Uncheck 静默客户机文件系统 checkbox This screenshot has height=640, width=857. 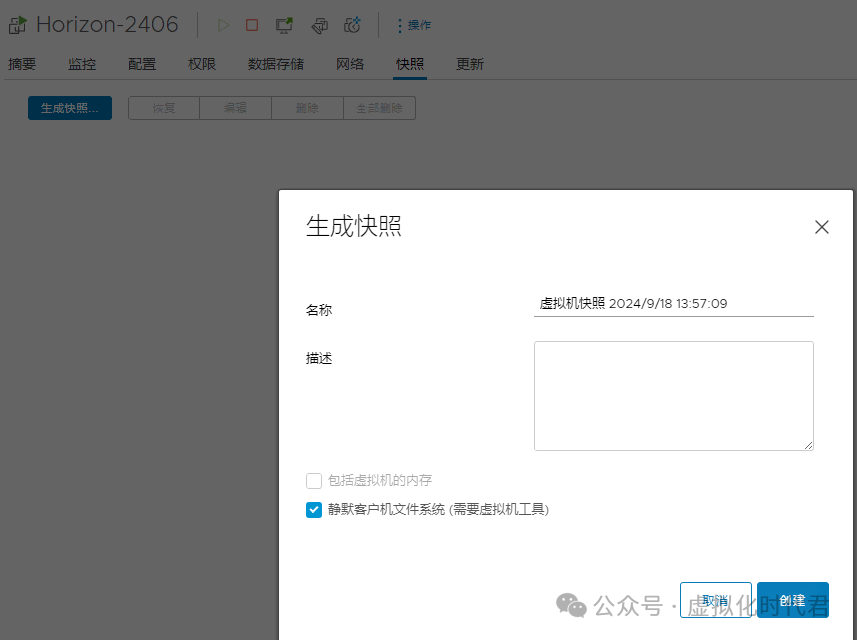(x=314, y=510)
